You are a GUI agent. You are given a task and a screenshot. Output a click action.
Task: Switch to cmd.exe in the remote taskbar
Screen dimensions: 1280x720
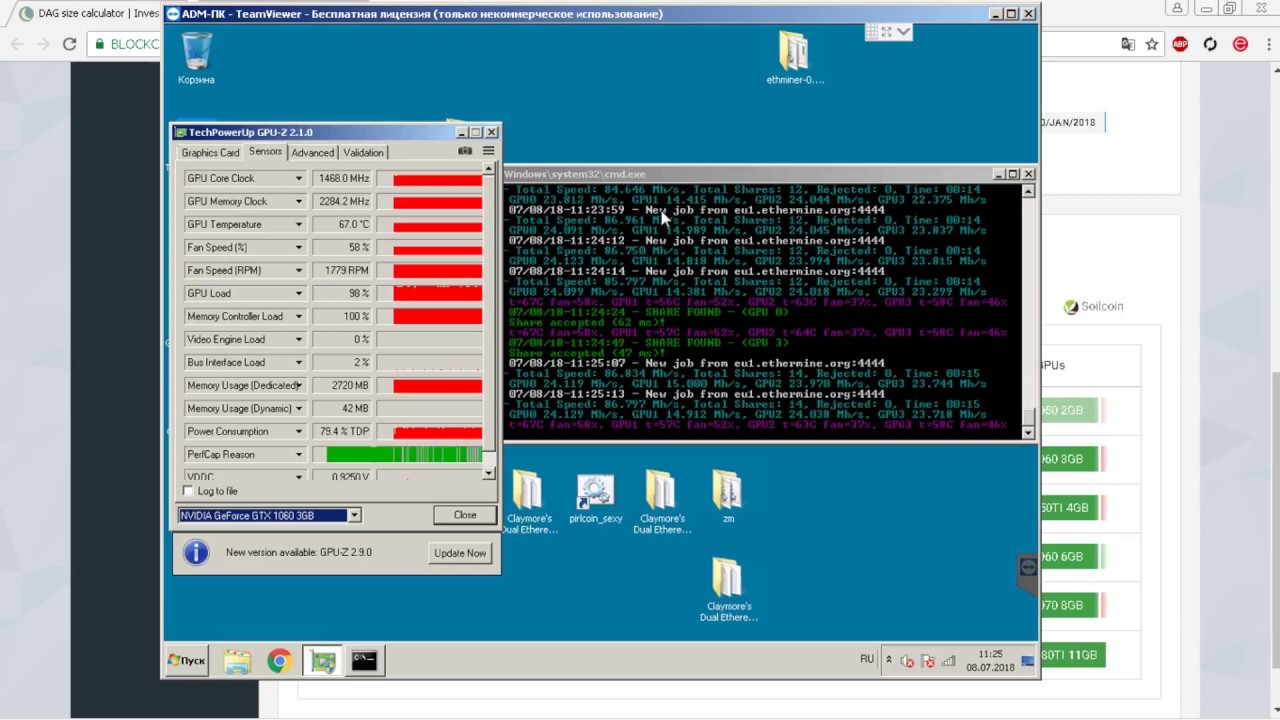click(364, 661)
